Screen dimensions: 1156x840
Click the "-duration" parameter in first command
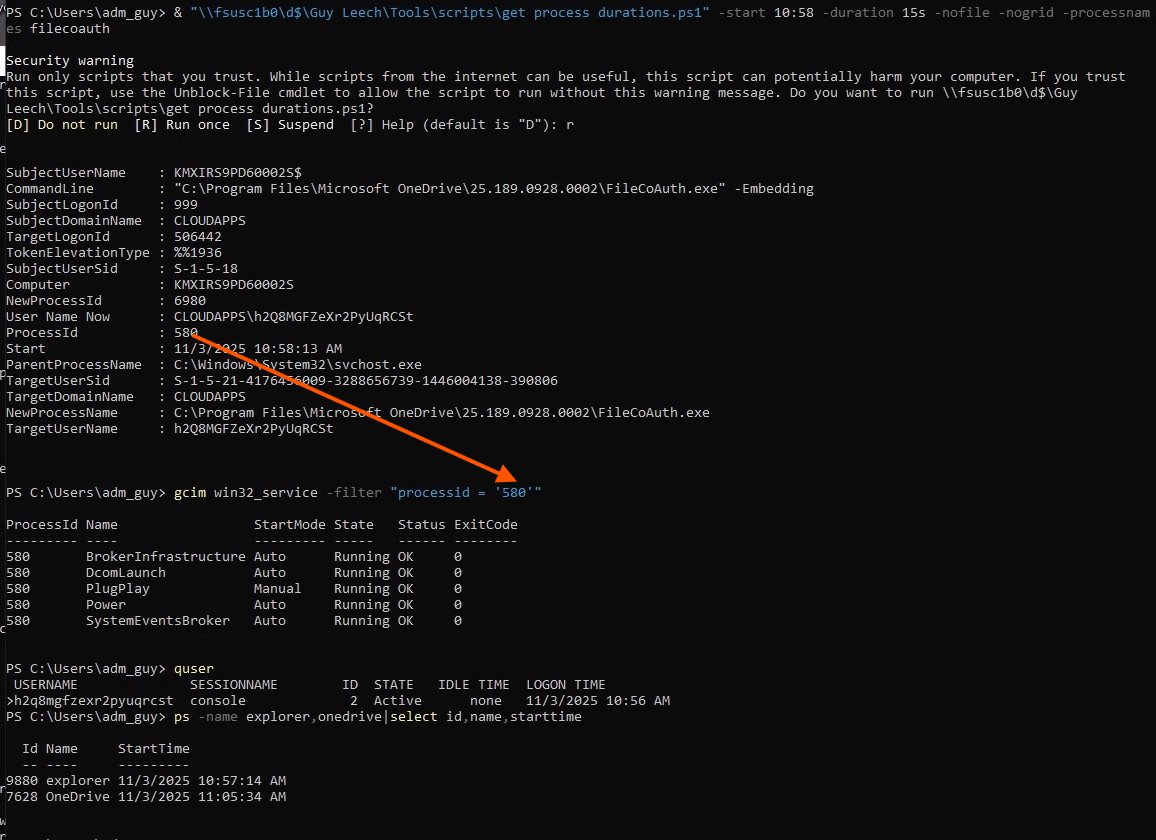pyautogui.click(x=858, y=13)
